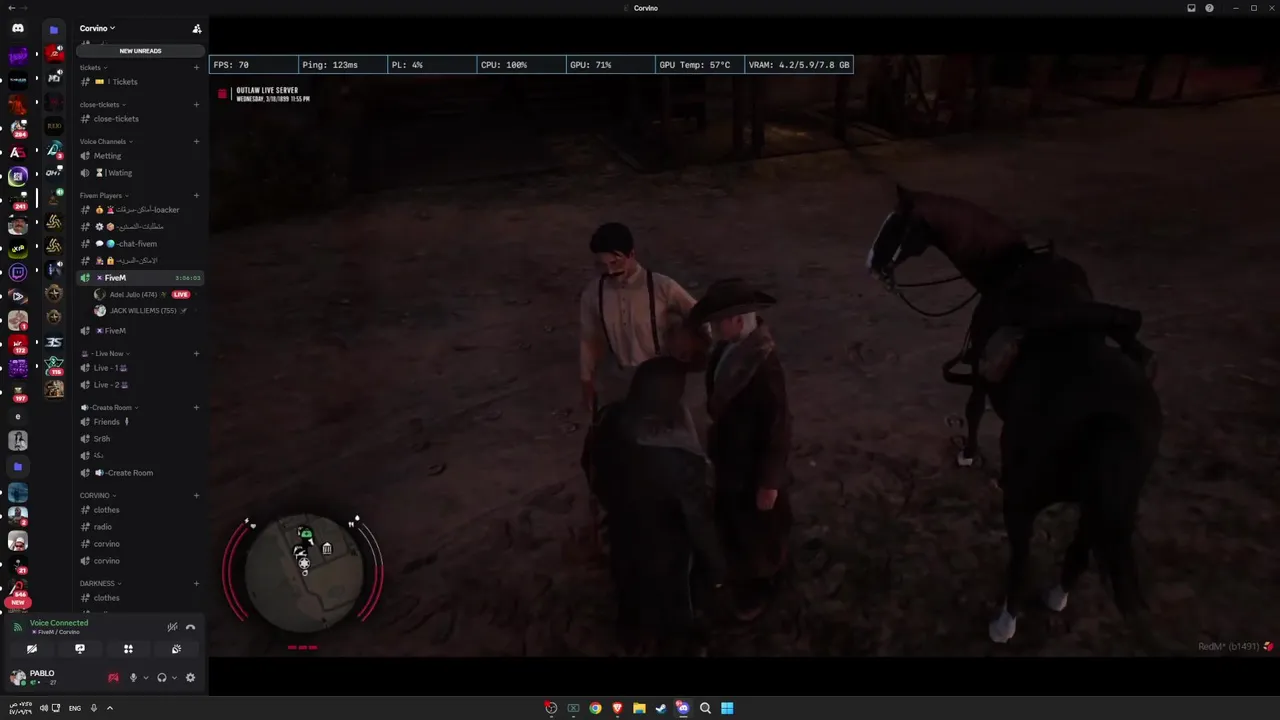Viewport: 1280px width, 720px height.
Task: Open the Corvino server name dropdown
Action: point(97,28)
